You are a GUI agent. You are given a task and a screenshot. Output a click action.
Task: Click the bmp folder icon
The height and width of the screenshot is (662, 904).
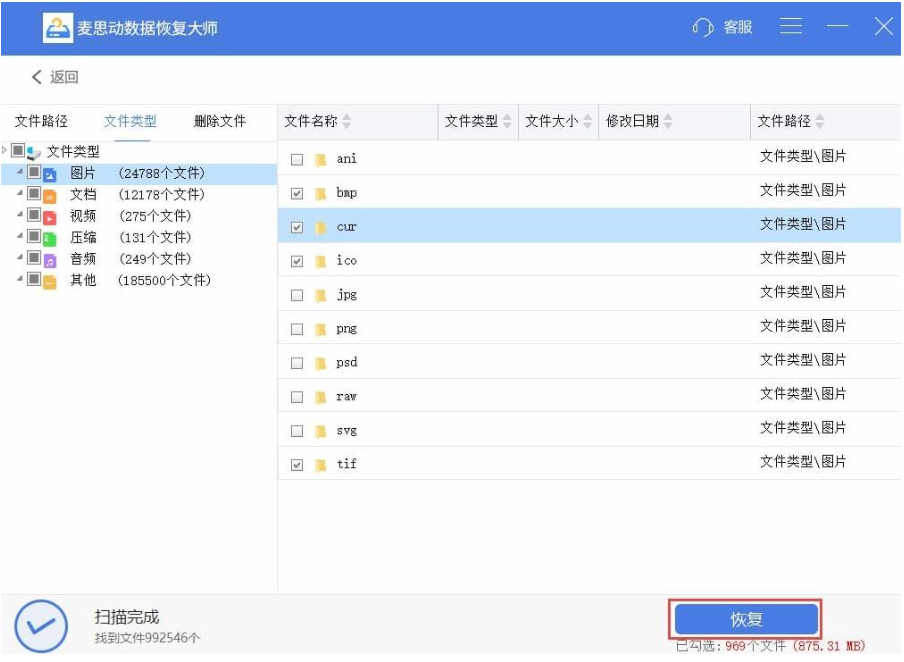tap(321, 193)
